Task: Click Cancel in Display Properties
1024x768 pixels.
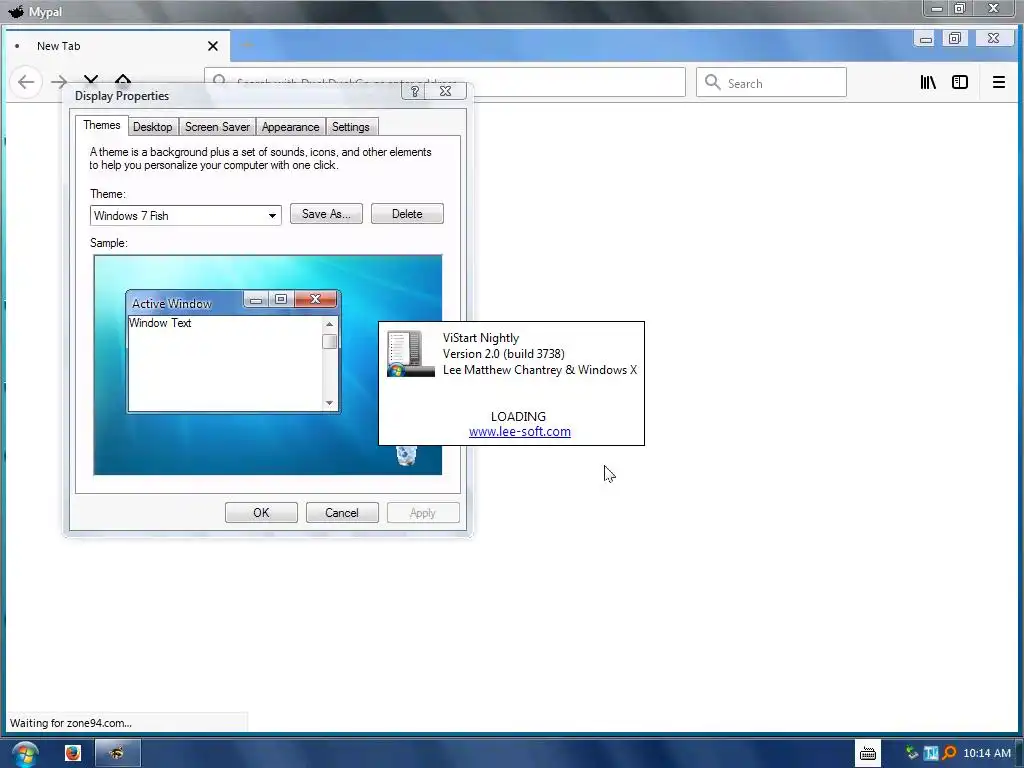Action: pyautogui.click(x=342, y=513)
